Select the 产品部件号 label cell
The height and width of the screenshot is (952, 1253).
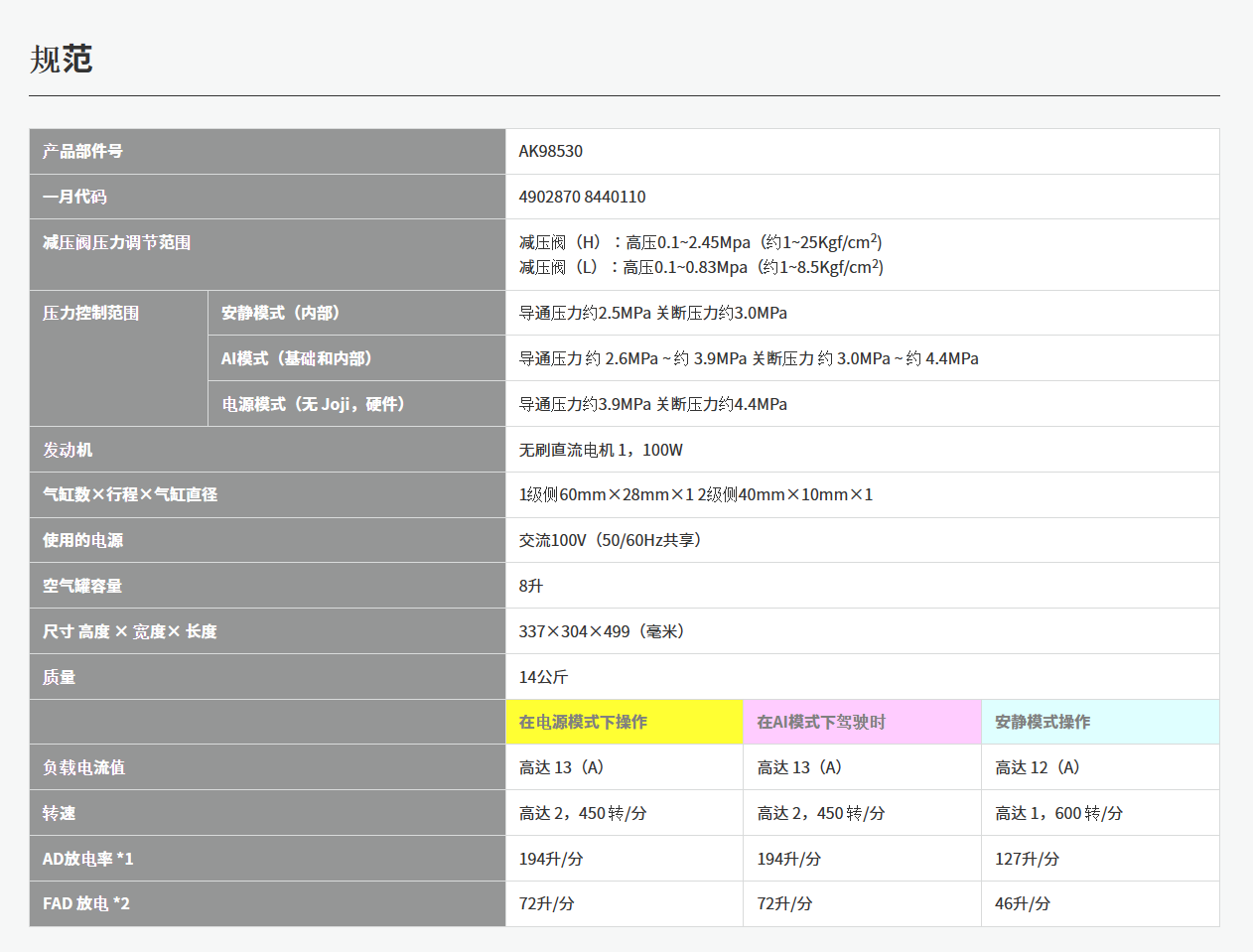[x=267, y=151]
